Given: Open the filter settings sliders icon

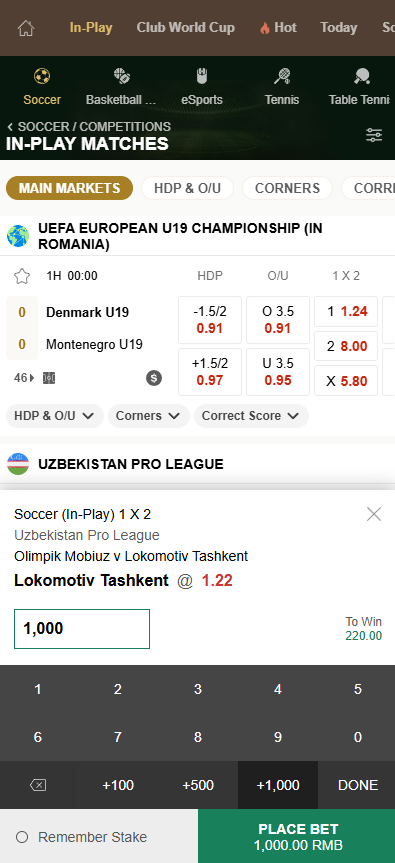Looking at the screenshot, I should (x=374, y=135).
